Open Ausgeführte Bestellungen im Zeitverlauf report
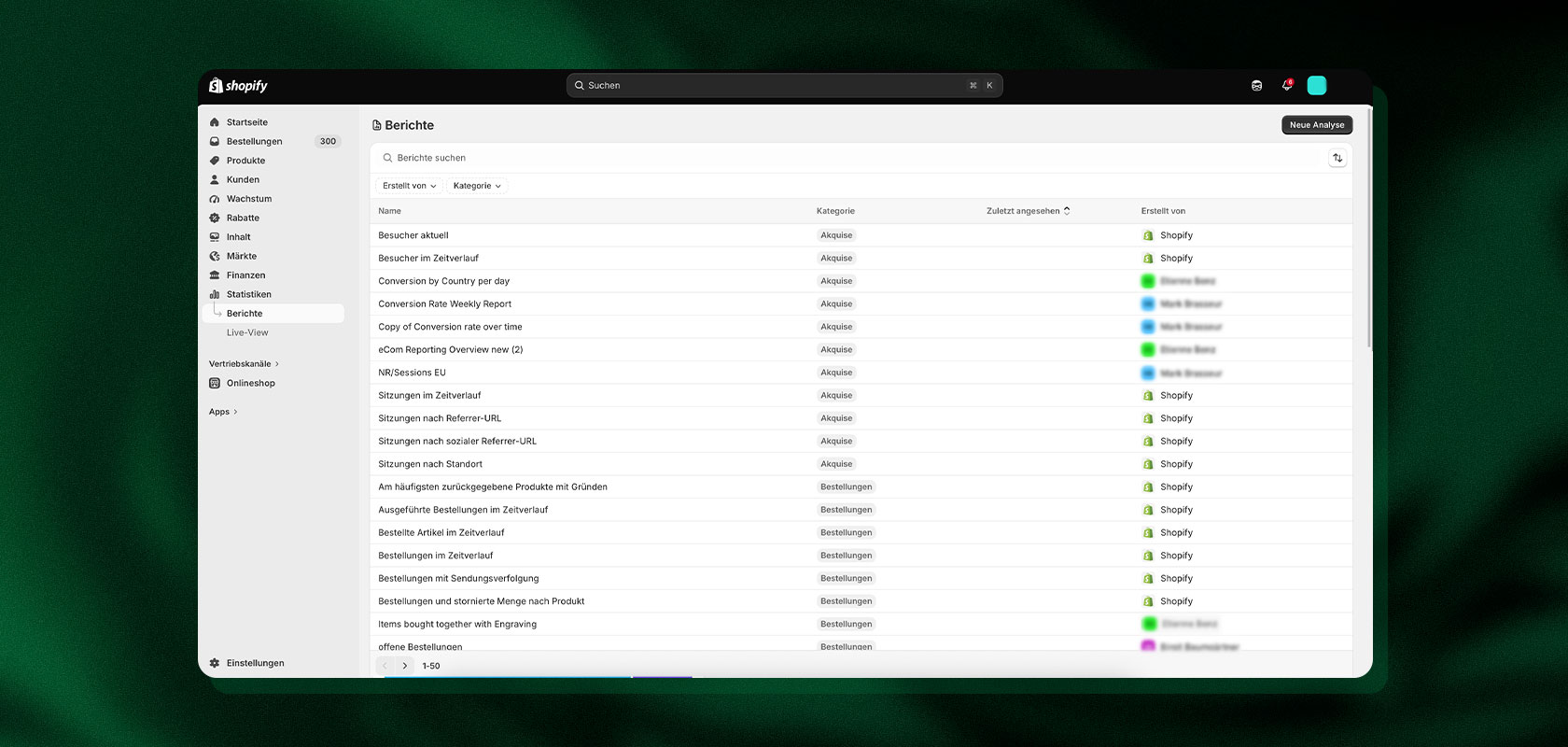This screenshot has height=747, width=1568. tap(463, 510)
